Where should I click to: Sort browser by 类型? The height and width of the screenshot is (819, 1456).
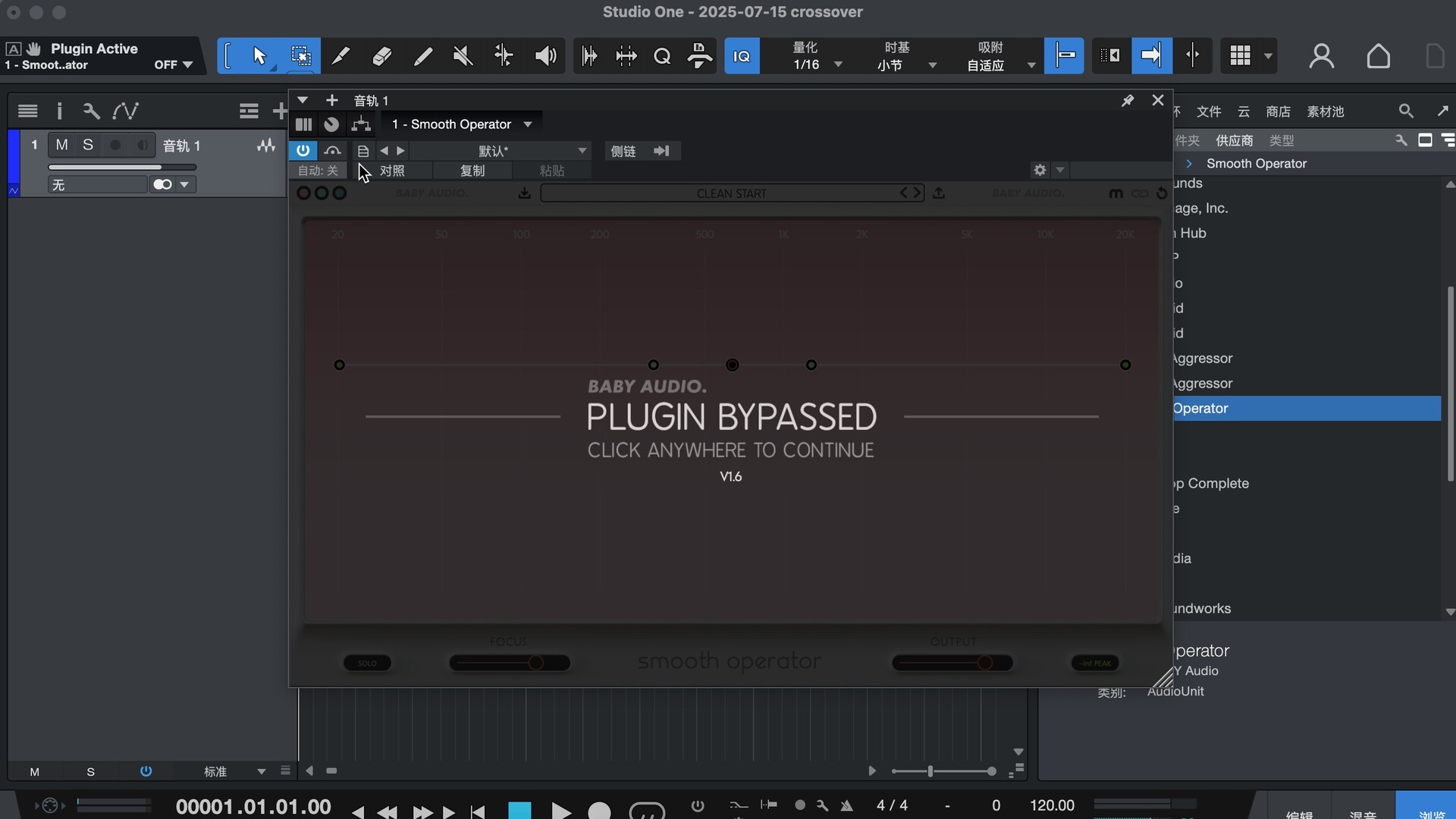[1282, 140]
